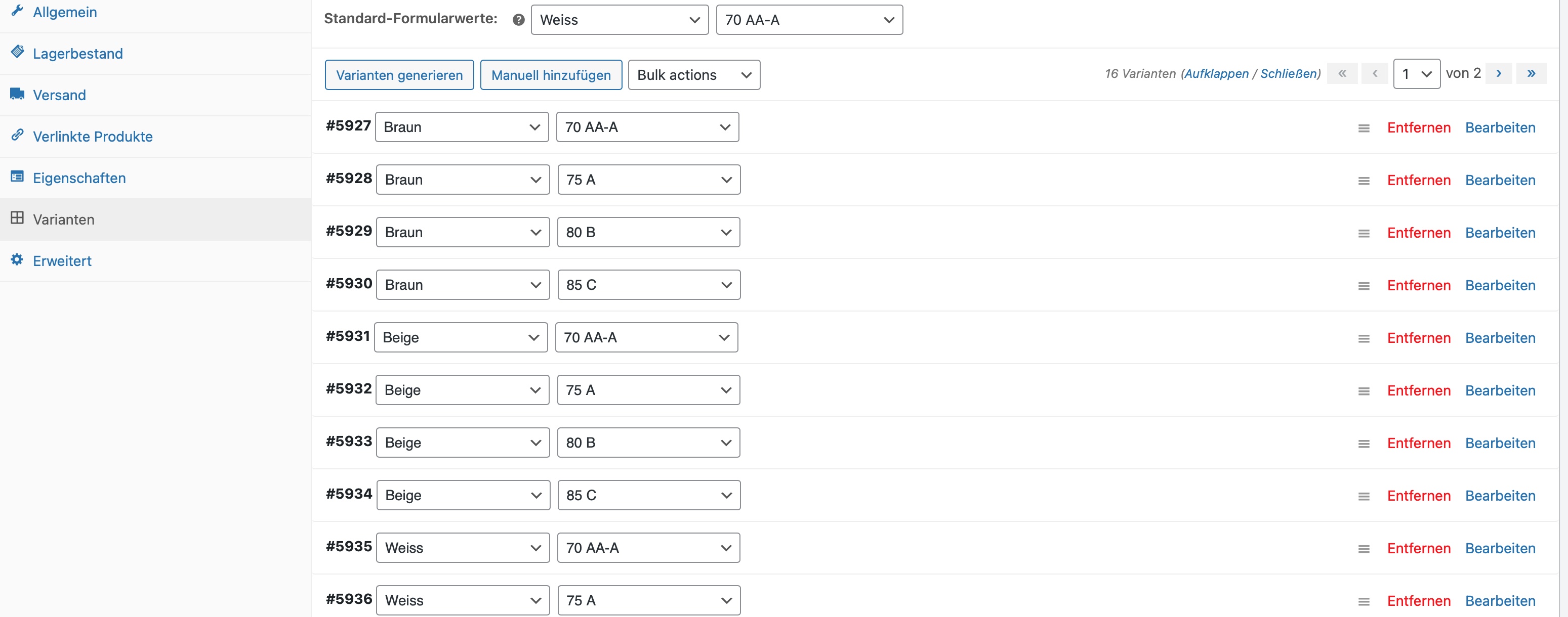Click the tag icon beside Lagerbestand
Screen dimensions: 1568x617
17,52
